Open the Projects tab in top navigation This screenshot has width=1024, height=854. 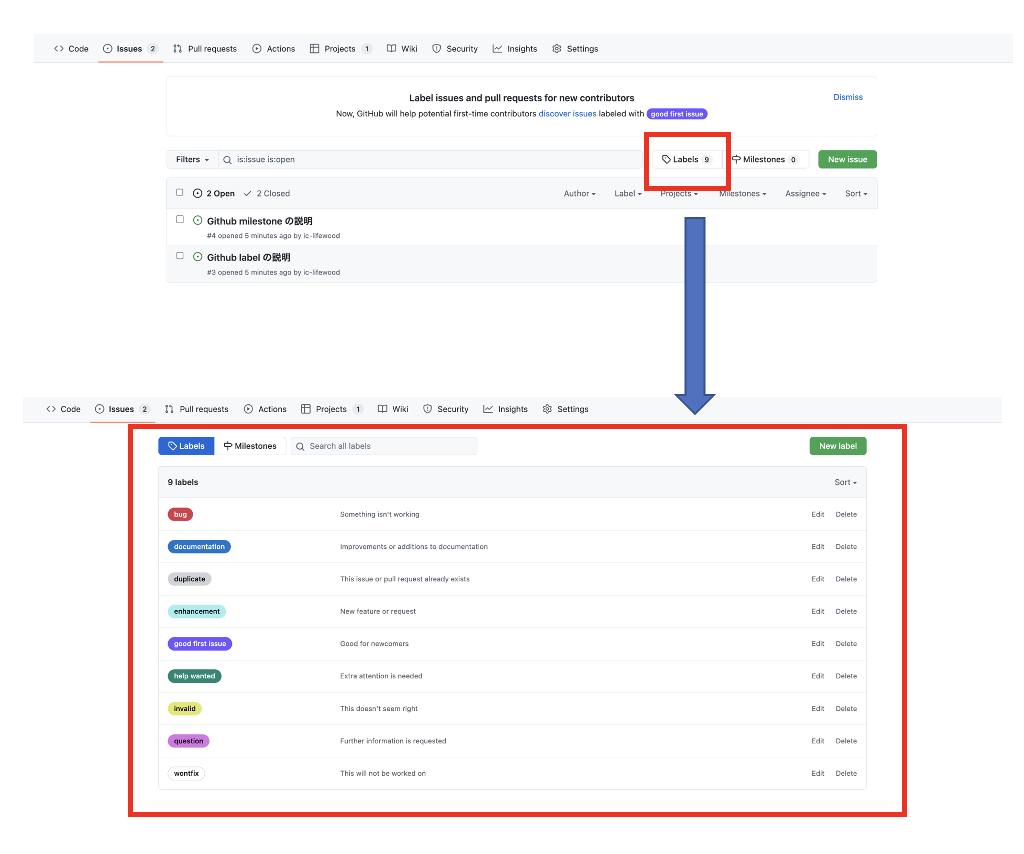tap(339, 49)
